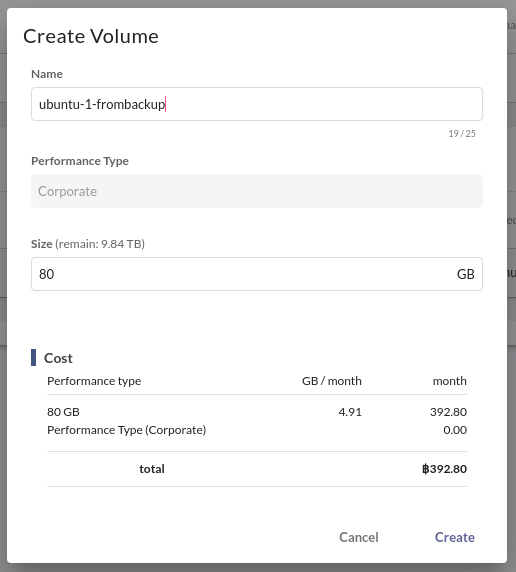The height and width of the screenshot is (572, 516).
Task: Click the blue bar beside the Cost heading
Action: click(34, 358)
